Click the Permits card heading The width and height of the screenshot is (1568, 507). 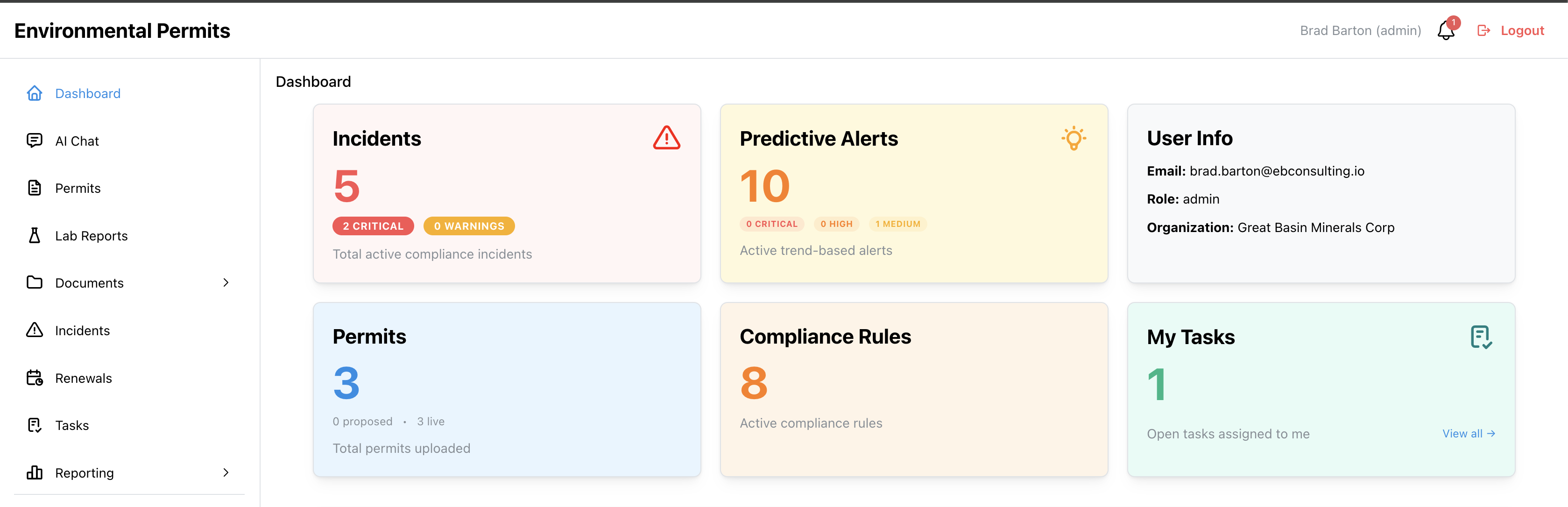(x=369, y=336)
